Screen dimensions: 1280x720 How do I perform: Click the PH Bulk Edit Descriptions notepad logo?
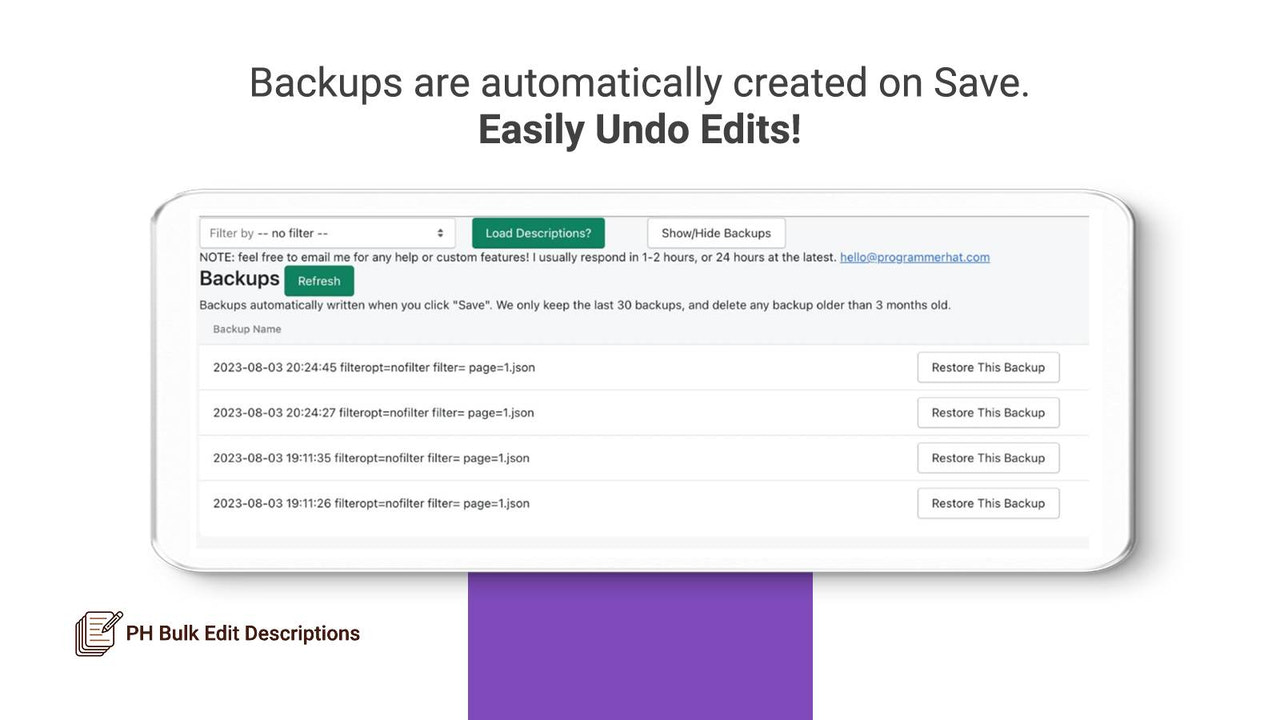(95, 633)
